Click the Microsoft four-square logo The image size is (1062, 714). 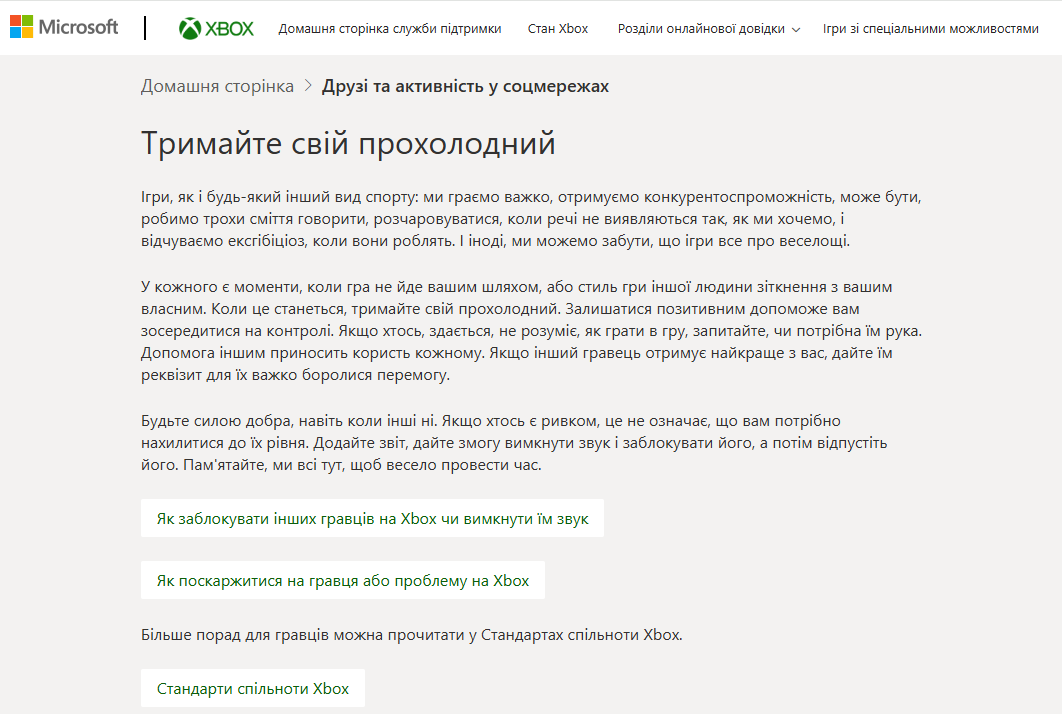21,27
